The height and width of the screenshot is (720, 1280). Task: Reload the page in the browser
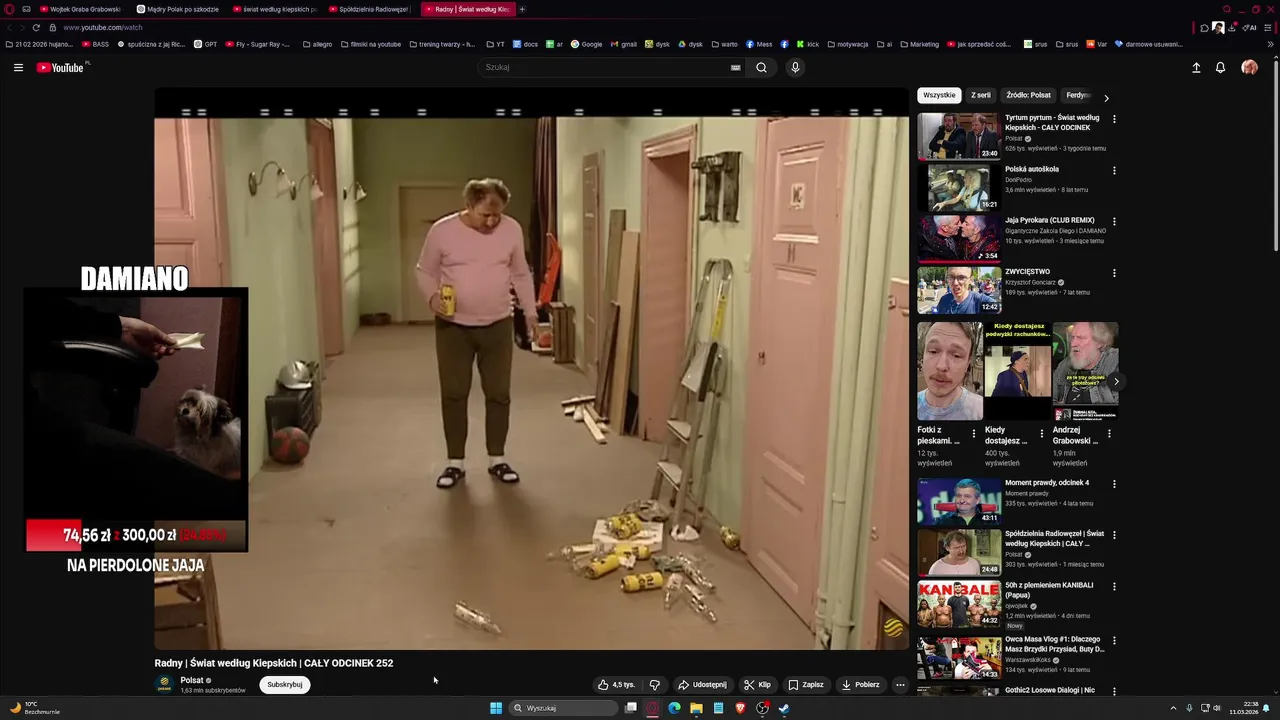click(x=36, y=27)
